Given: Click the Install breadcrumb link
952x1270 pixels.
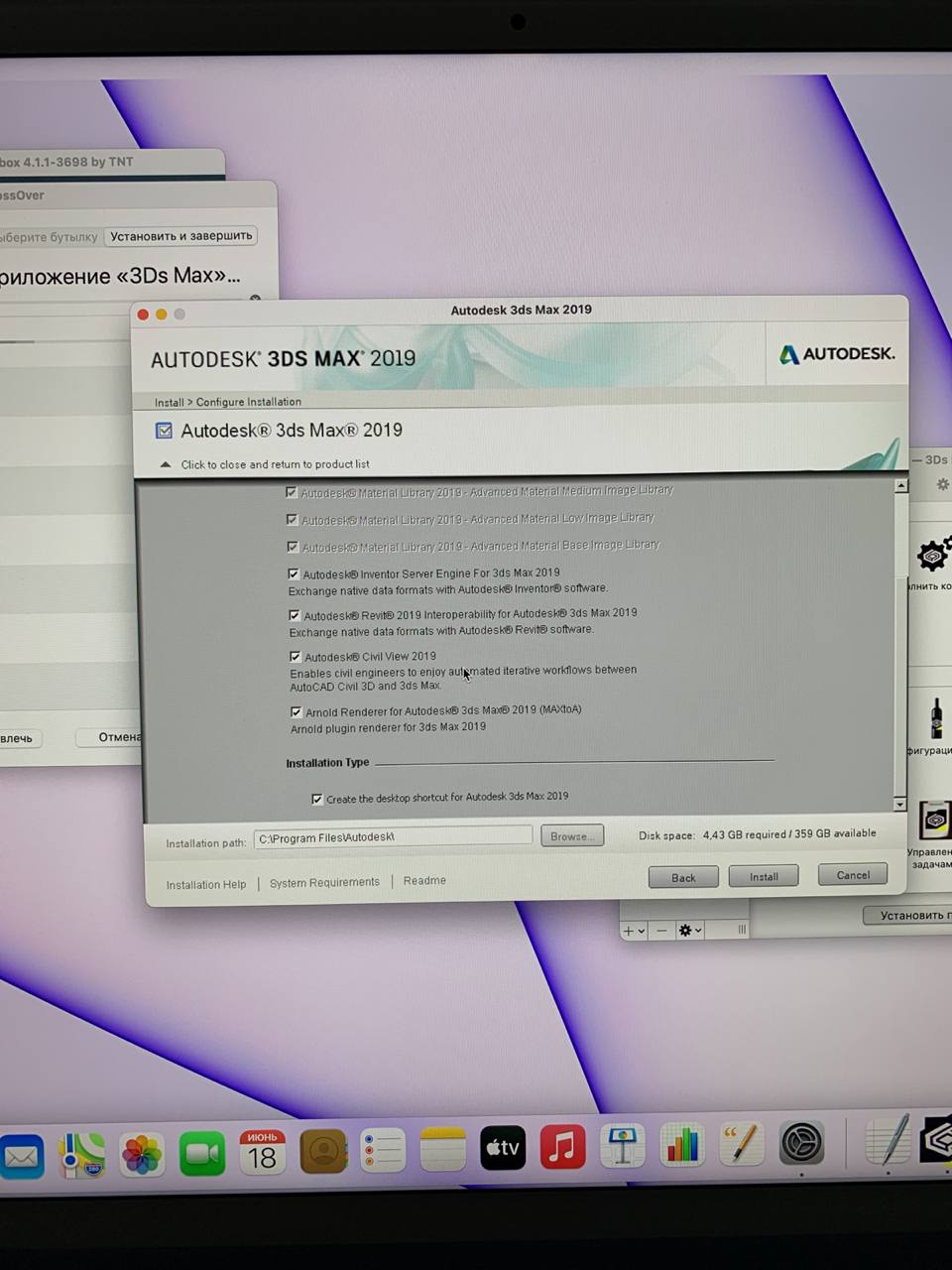Looking at the screenshot, I should pos(169,402).
